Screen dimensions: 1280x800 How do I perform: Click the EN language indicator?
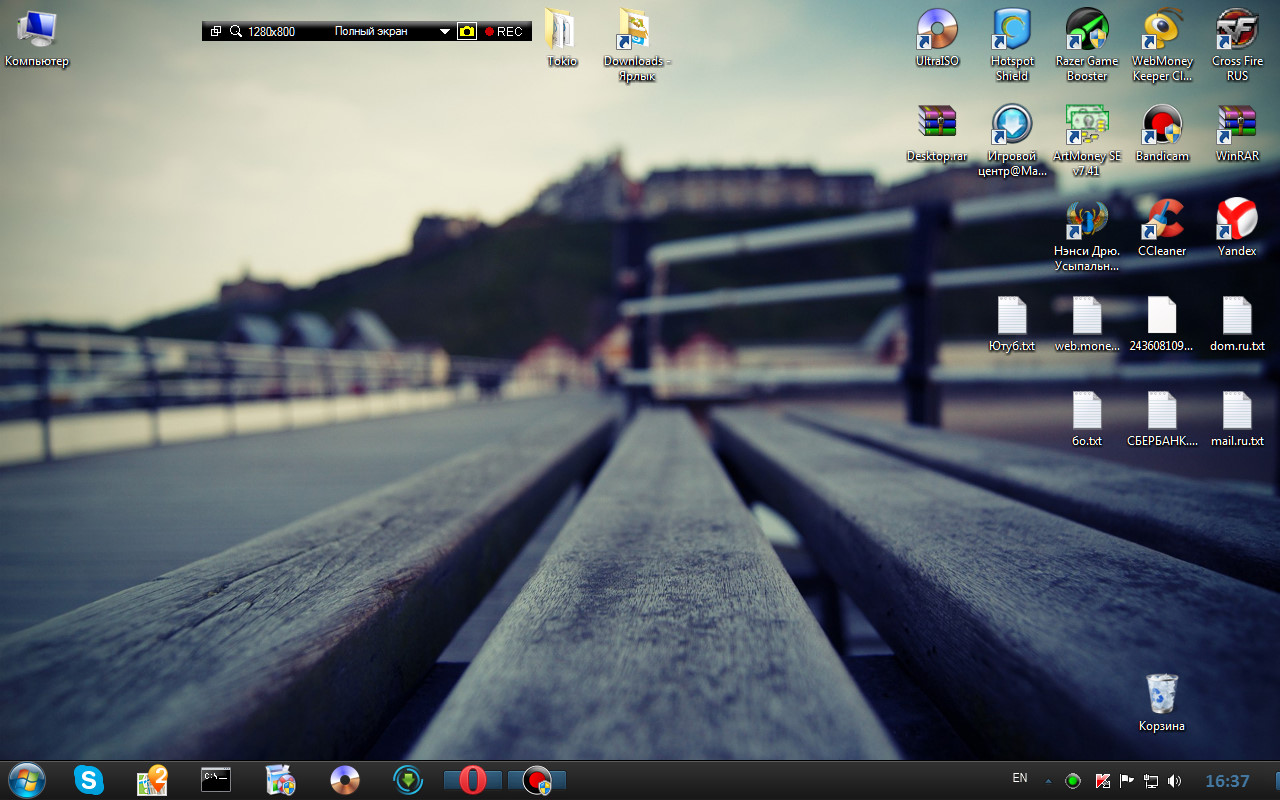pyautogui.click(x=1020, y=778)
